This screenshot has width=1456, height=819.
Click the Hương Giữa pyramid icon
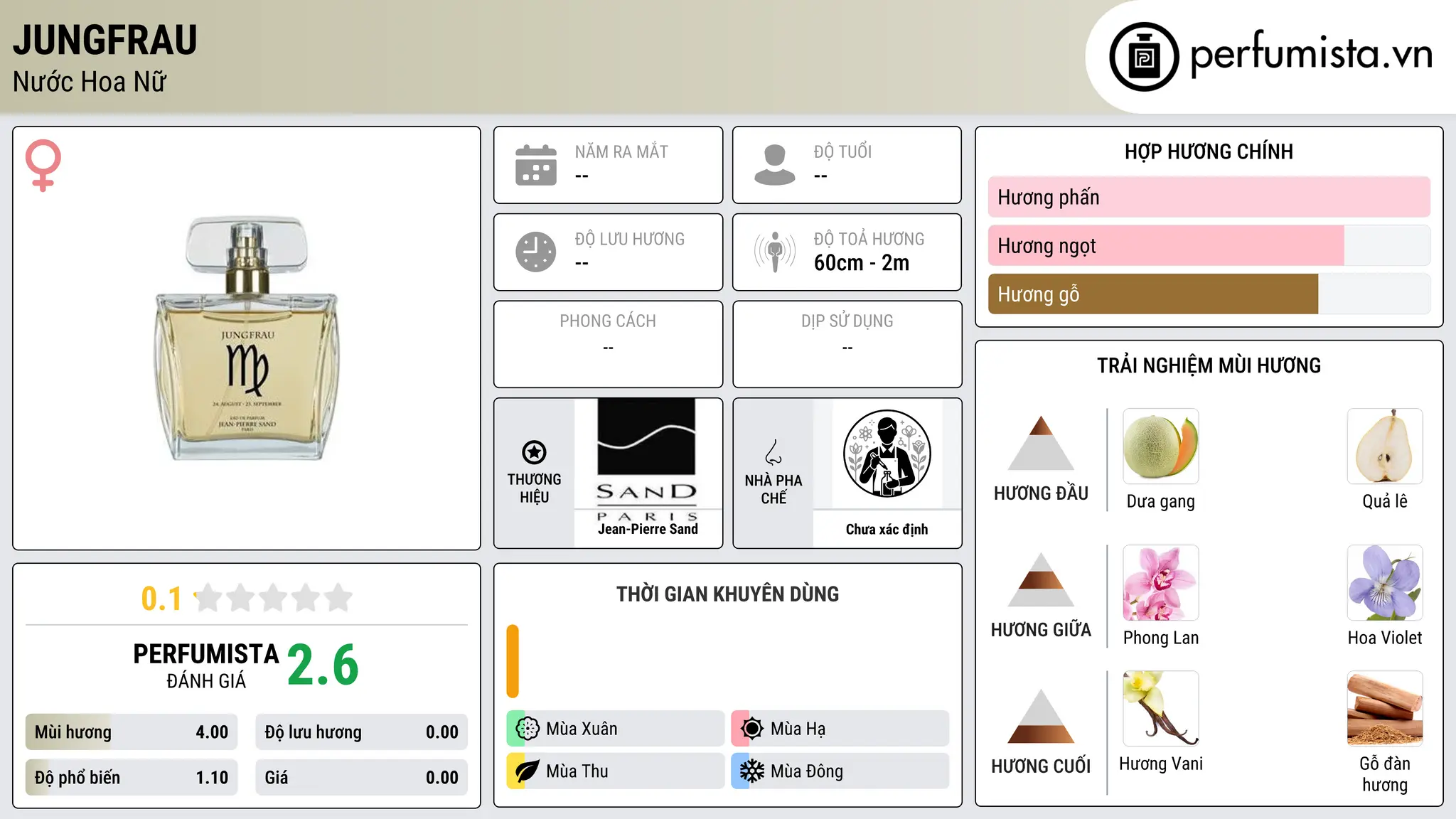tap(1041, 579)
